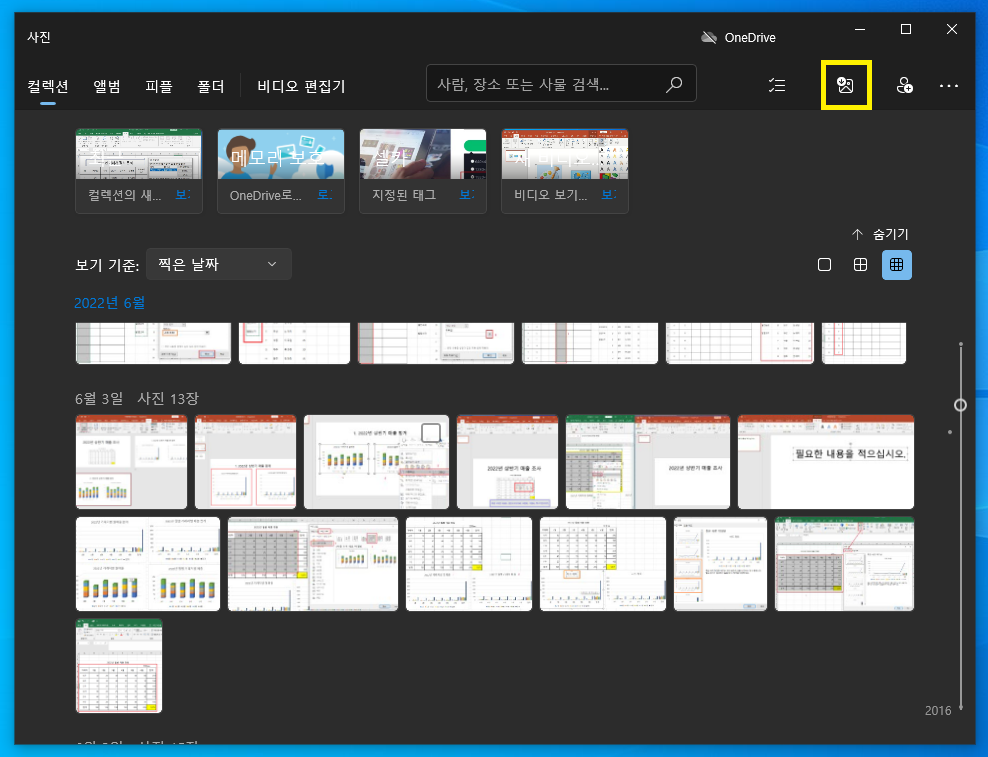The image size is (988, 757).
Task: Minimize the 사진 window
Action: pos(859,29)
